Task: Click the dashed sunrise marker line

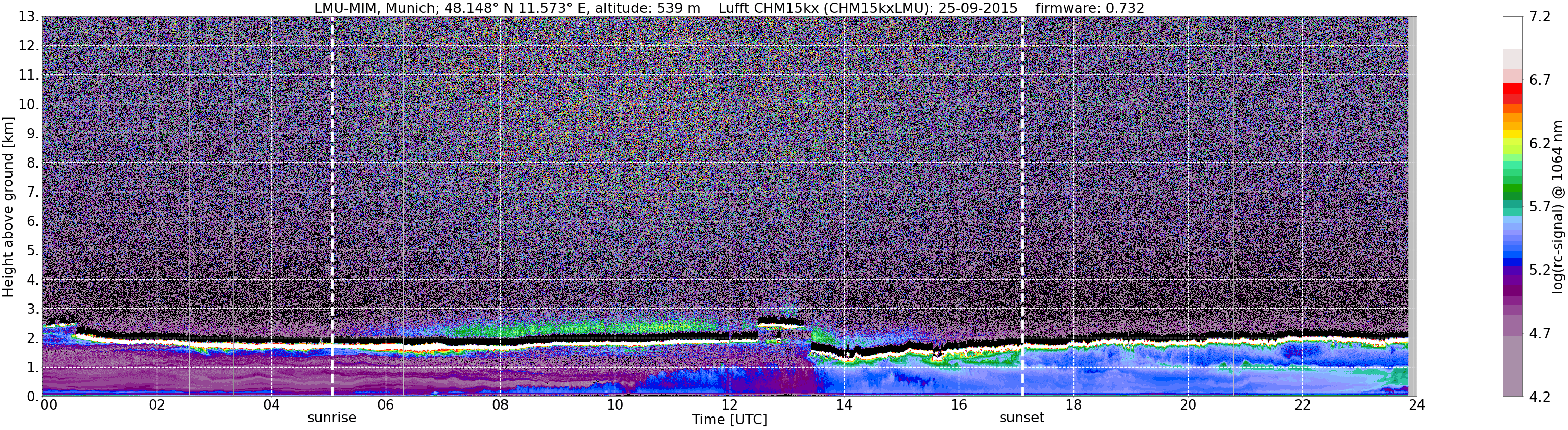Action: (332, 207)
